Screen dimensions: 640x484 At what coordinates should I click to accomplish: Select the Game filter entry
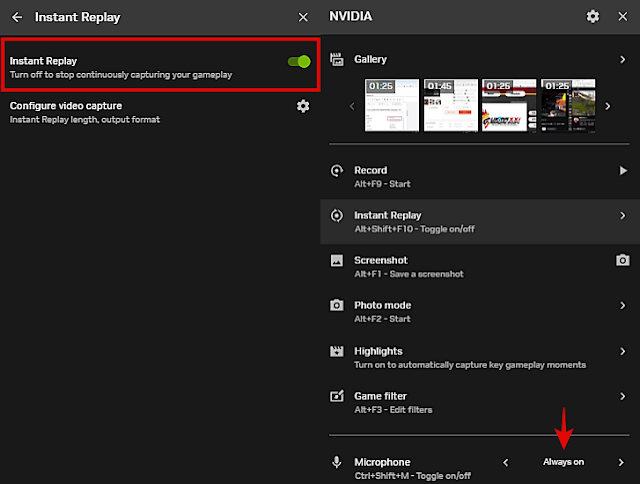coord(480,402)
